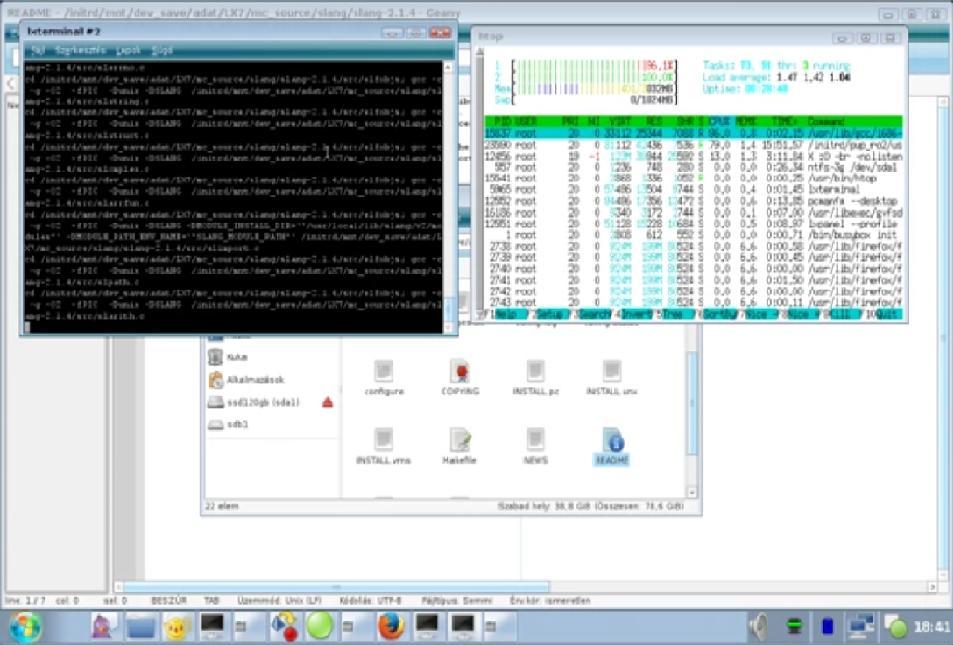Open the network tray icon

pyautogui.click(x=860, y=627)
